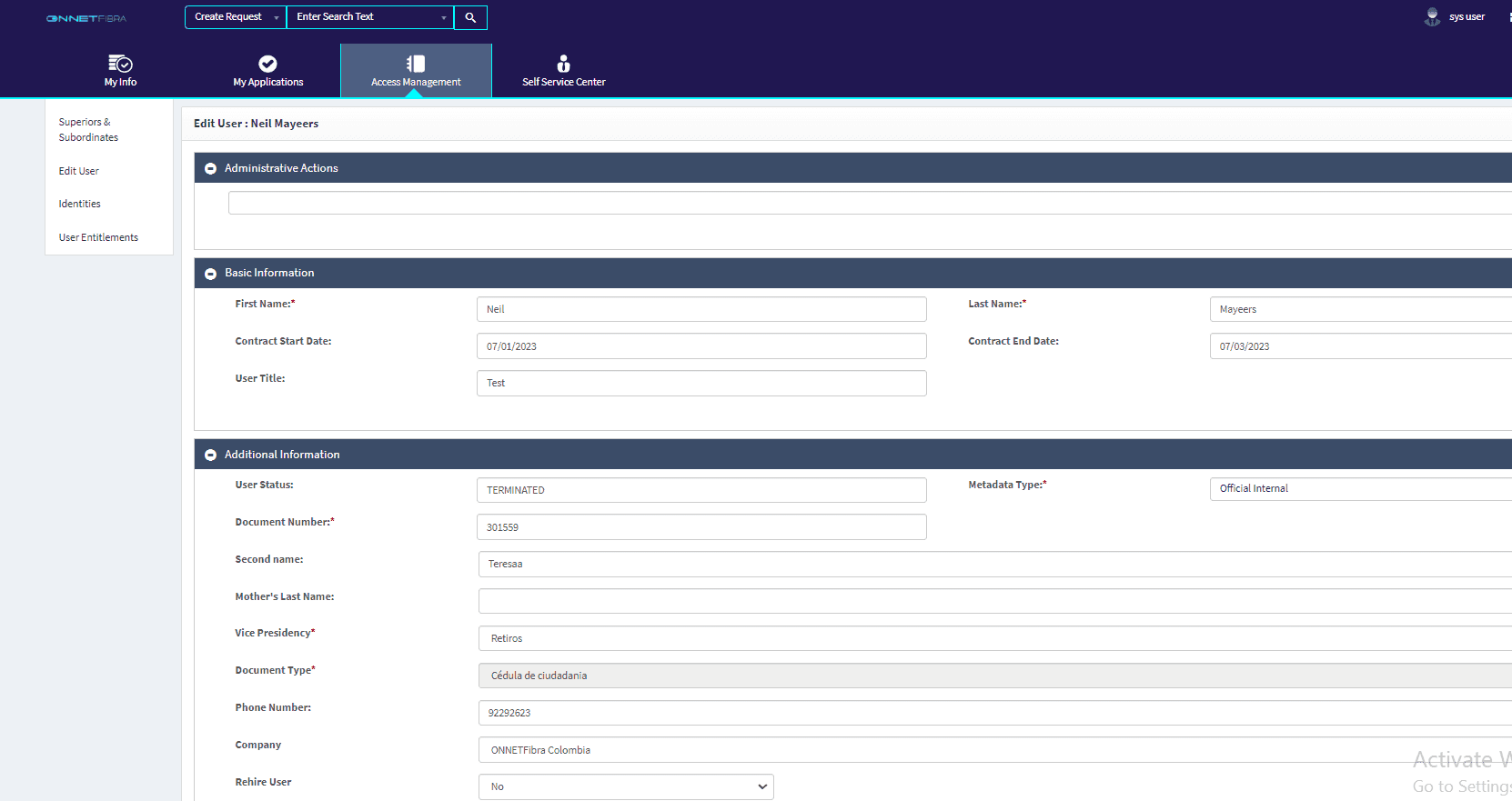Open the Rehire User dropdown
Viewport: 1512px width, 801px height.
point(626,786)
